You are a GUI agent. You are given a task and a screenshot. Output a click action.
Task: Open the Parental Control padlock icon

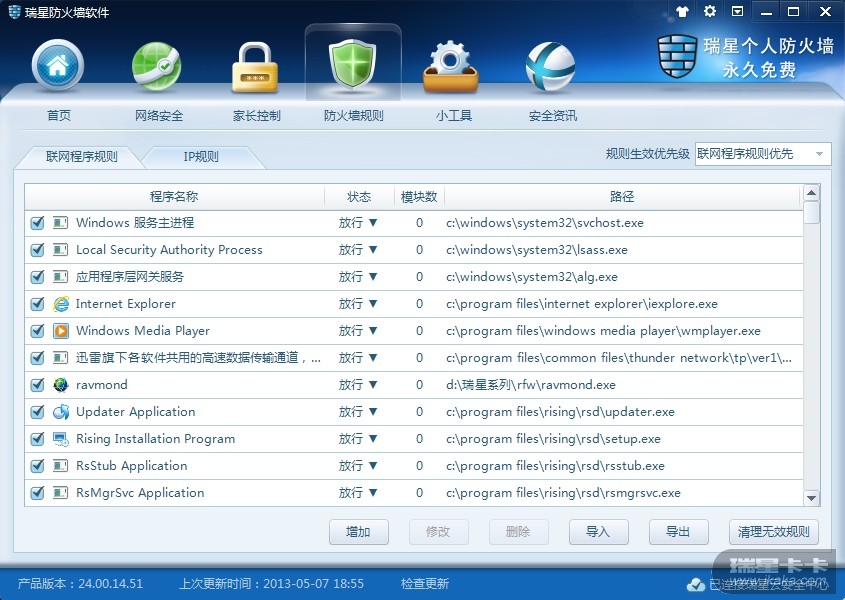click(x=255, y=67)
